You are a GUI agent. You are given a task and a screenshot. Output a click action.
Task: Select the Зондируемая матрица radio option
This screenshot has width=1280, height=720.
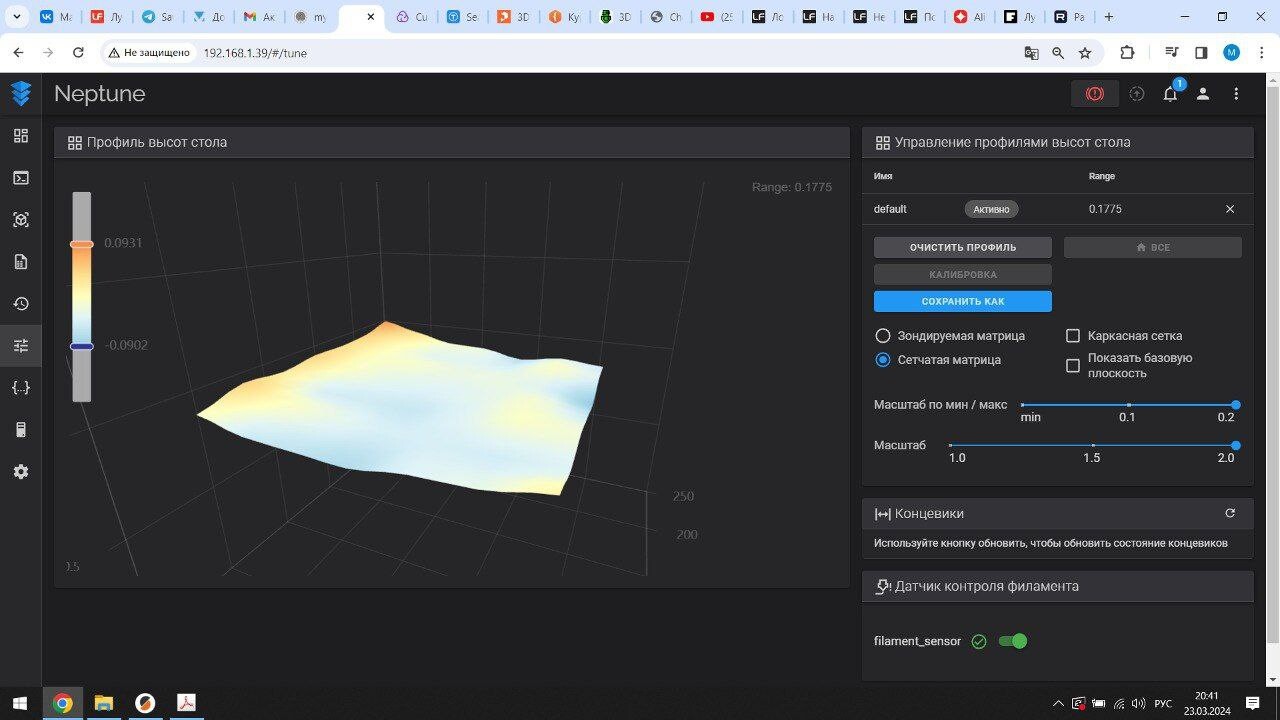883,336
